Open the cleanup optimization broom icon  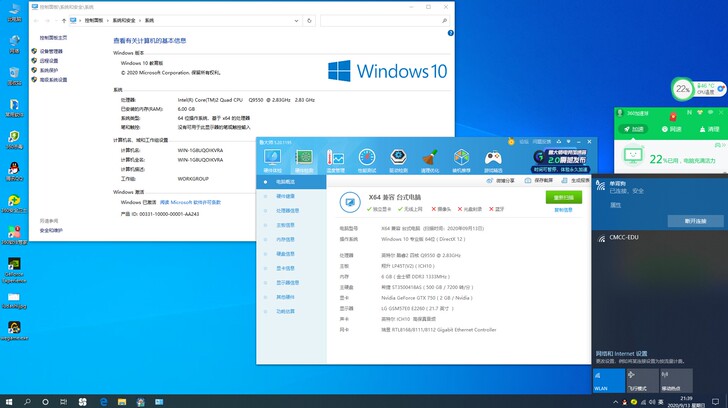(430, 161)
